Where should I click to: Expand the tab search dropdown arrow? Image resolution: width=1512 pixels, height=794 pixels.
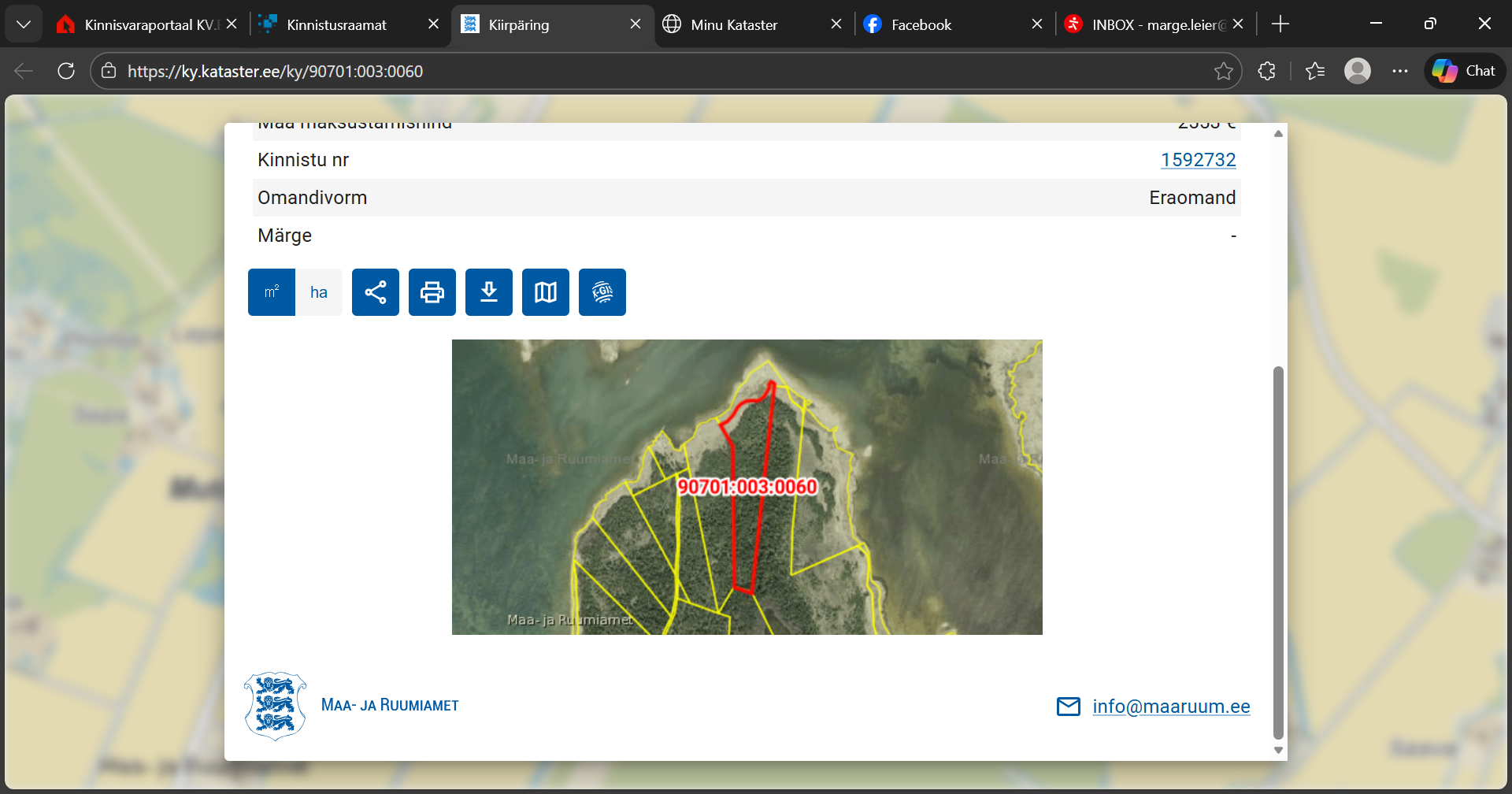24,24
